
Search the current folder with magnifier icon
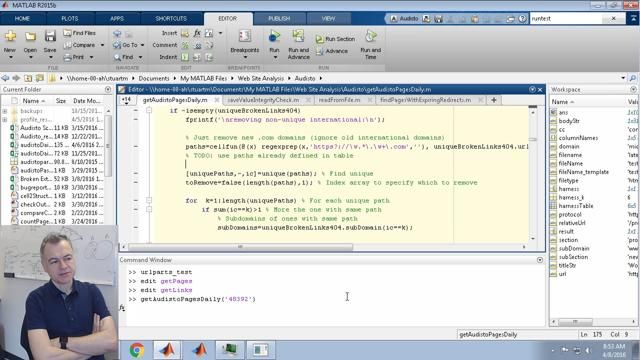pos(633,78)
